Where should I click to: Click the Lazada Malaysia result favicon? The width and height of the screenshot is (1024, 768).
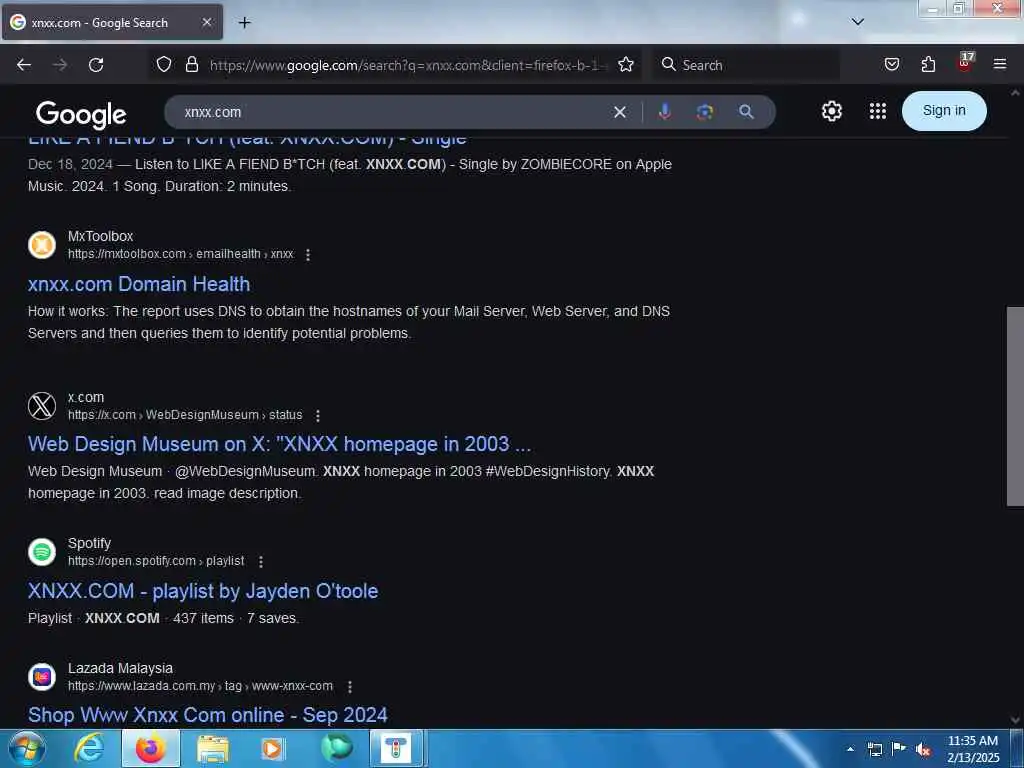pyautogui.click(x=42, y=677)
